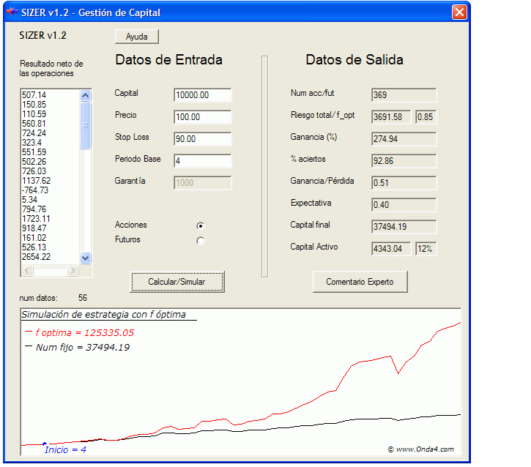Viewport: 531px width, 467px height.
Task: Click the Ganancia/Pérdida output 0.51
Action: (x=404, y=183)
